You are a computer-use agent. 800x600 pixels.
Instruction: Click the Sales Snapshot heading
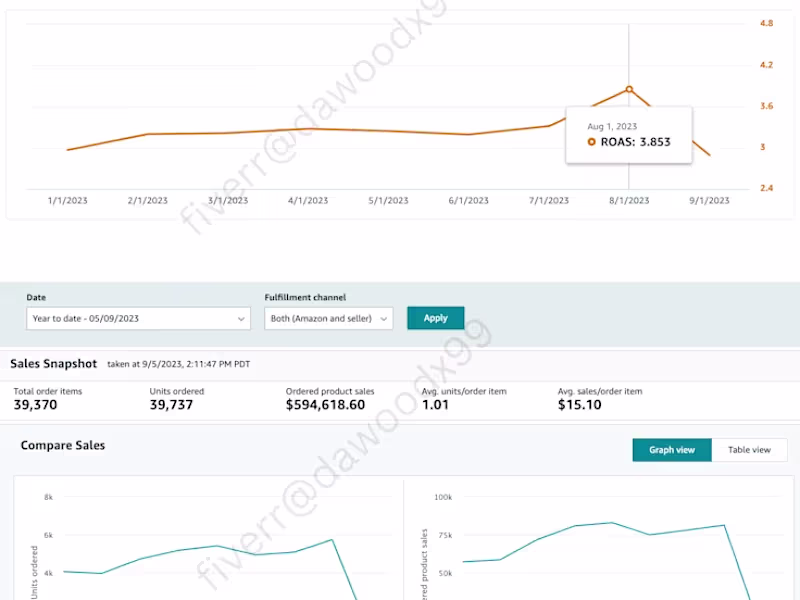click(53, 365)
